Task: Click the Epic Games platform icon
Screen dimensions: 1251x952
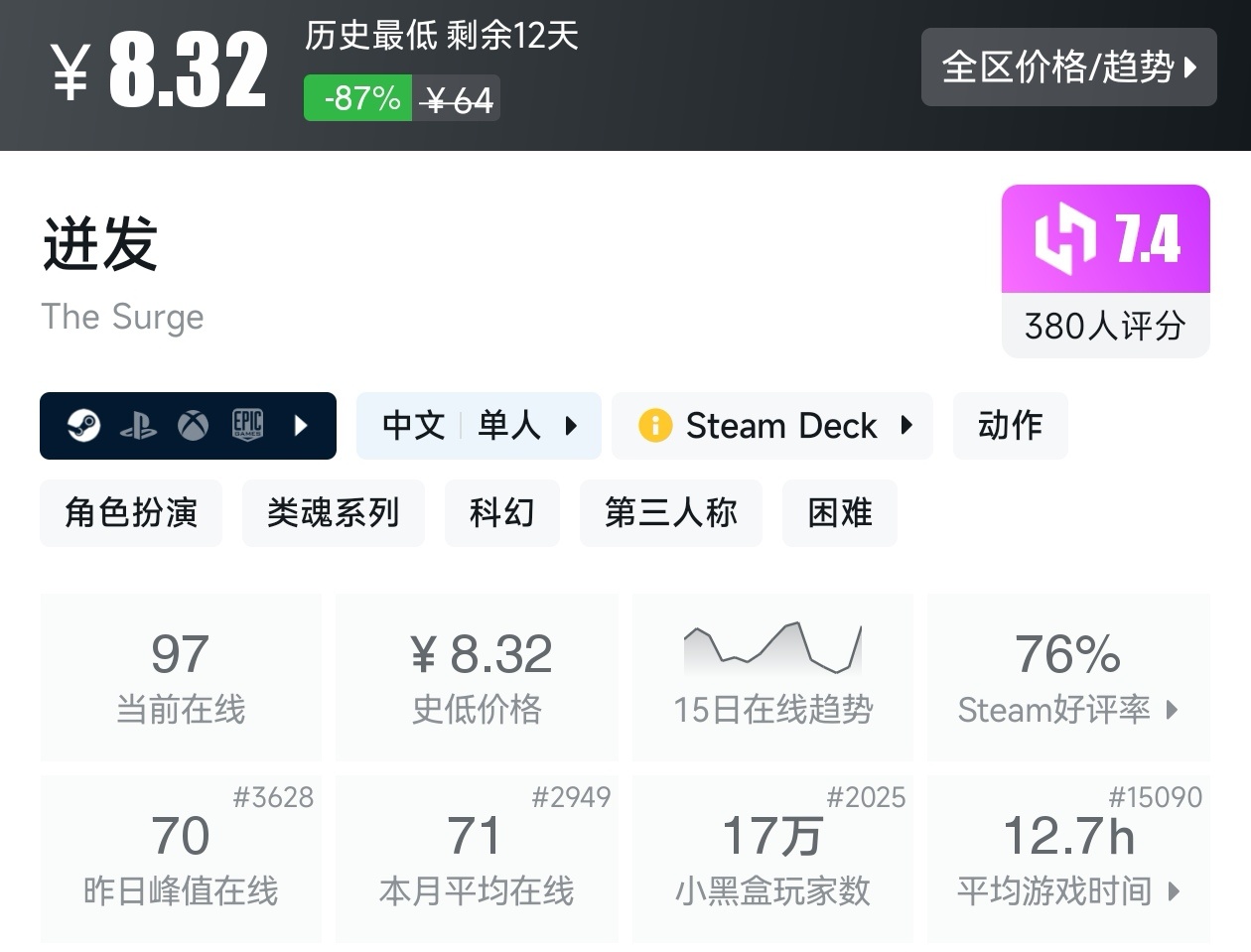Action: (247, 425)
